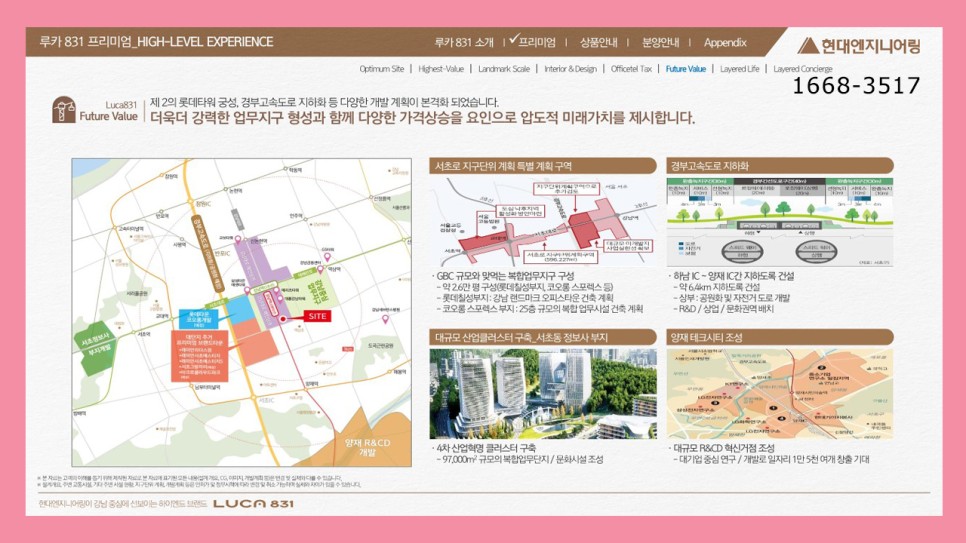Click the 현대엔지니어링 triangle logo
This screenshot has width=966, height=543.
pyautogui.click(x=808, y=46)
